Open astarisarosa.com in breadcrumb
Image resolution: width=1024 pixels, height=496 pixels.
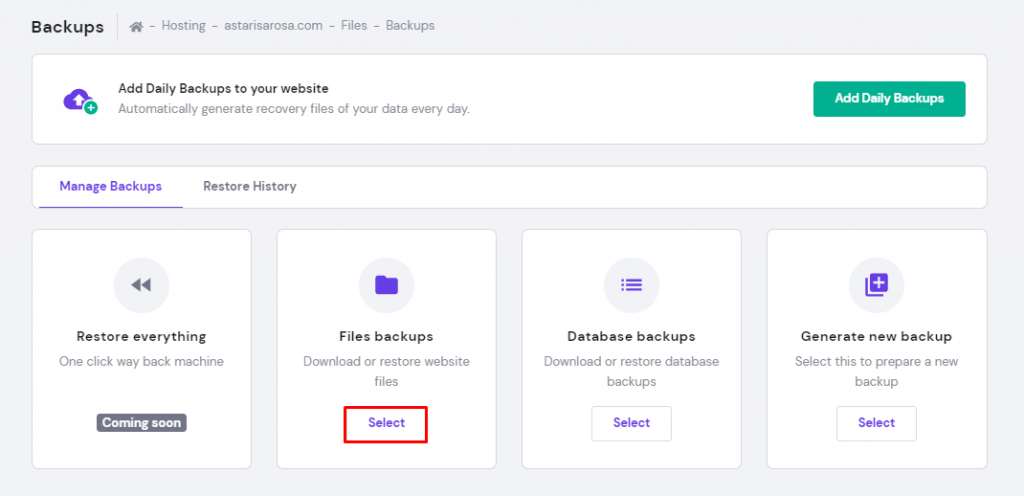[x=273, y=25]
